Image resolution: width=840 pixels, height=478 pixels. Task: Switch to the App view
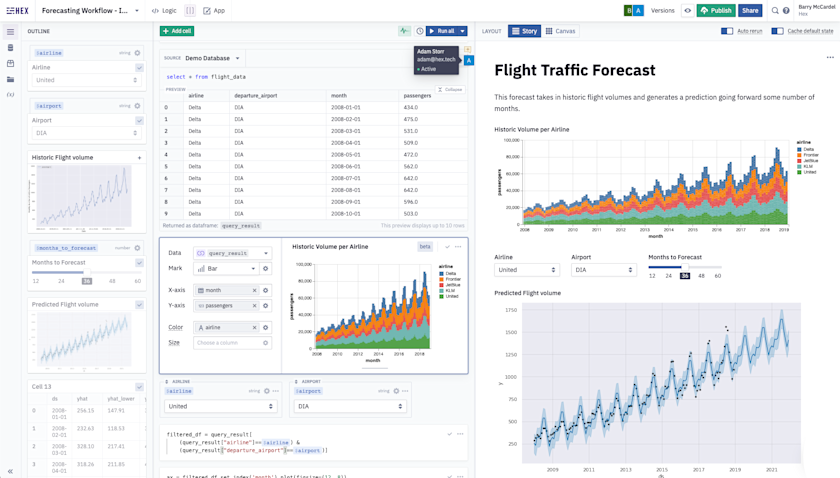(214, 11)
